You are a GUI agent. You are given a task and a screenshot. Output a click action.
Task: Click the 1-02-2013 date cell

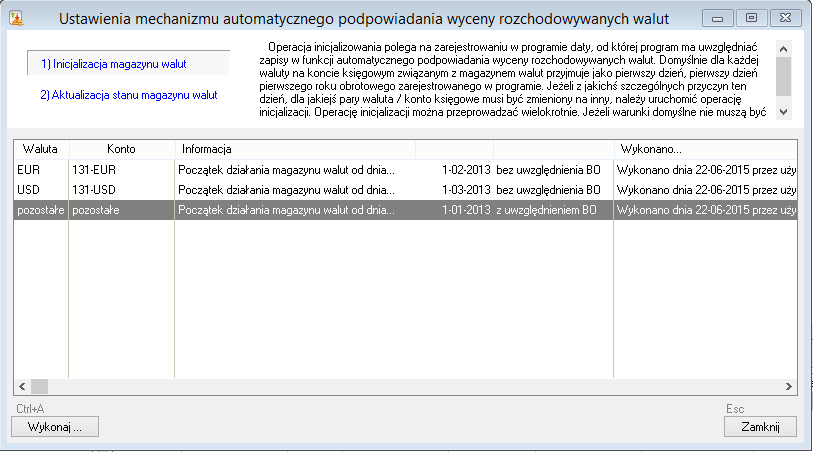466,170
